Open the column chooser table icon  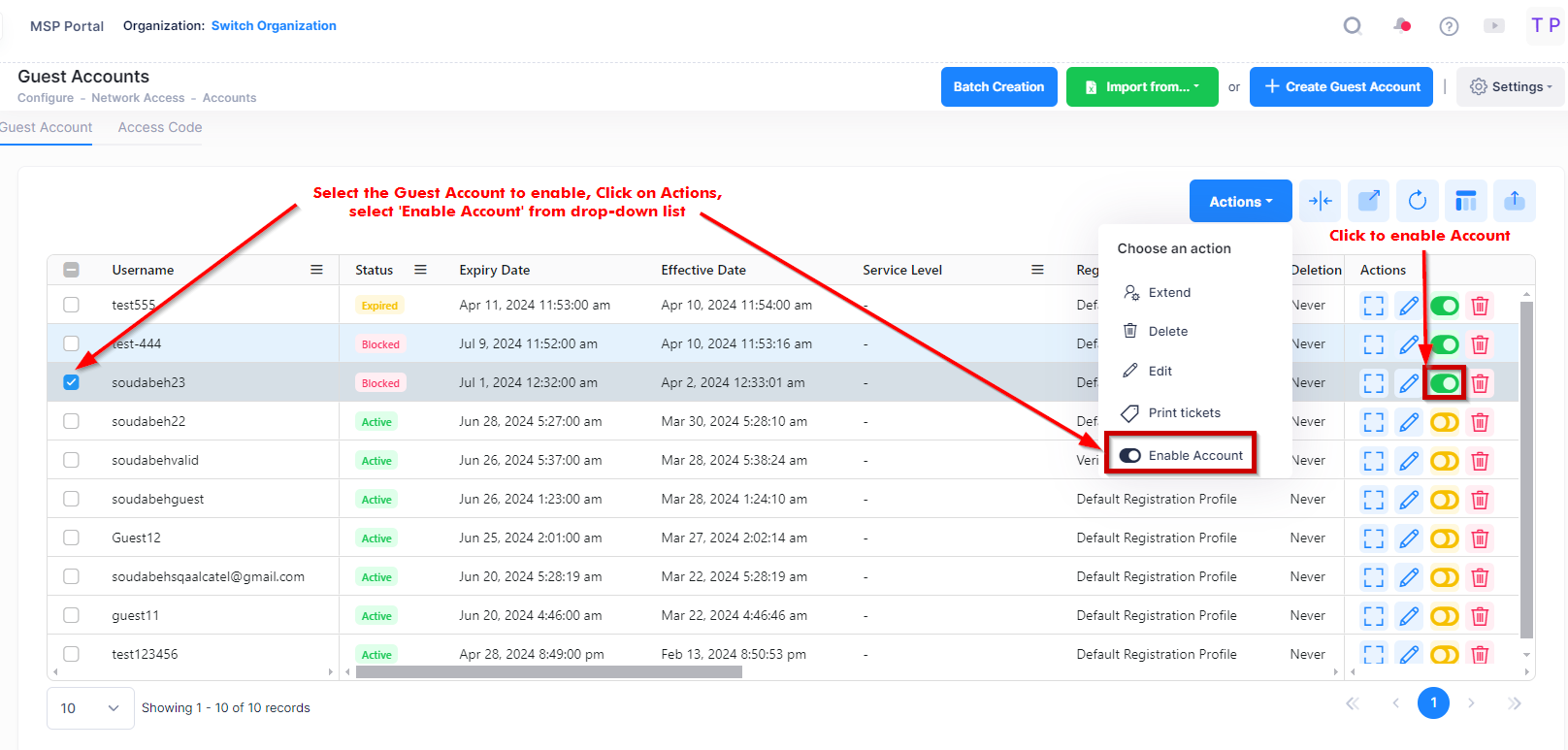pyautogui.click(x=1466, y=201)
